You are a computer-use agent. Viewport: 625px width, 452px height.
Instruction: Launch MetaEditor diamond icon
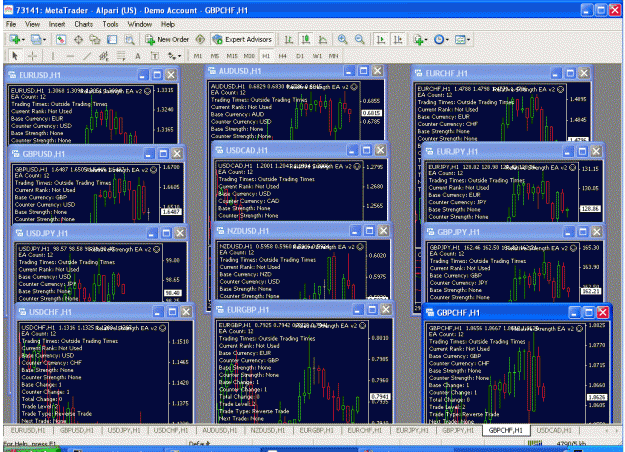[200, 39]
